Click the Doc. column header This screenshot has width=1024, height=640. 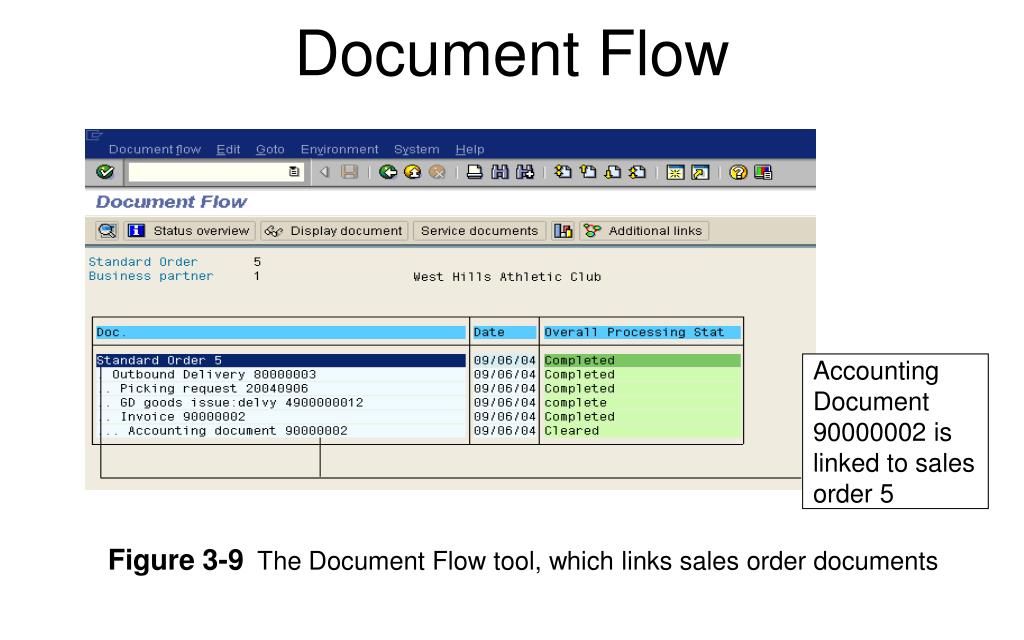(x=280, y=332)
